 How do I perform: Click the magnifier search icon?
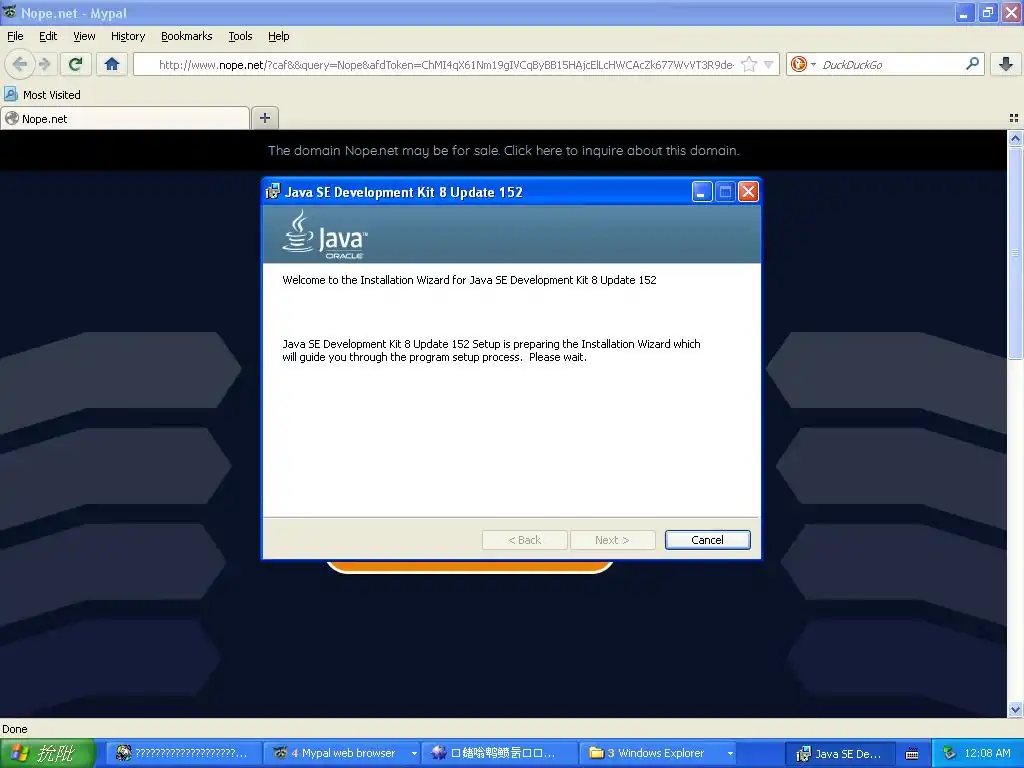pos(972,64)
